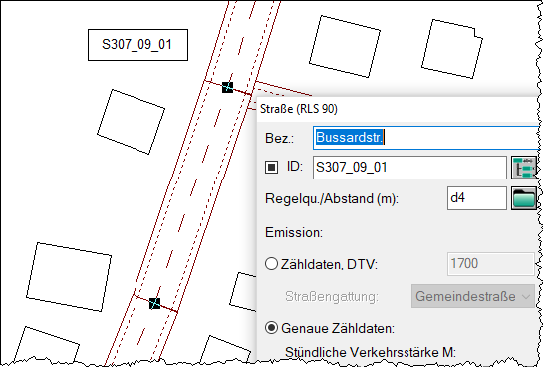Select the building outline right of the road top
Screen dimensions: 543x367
point(345,46)
